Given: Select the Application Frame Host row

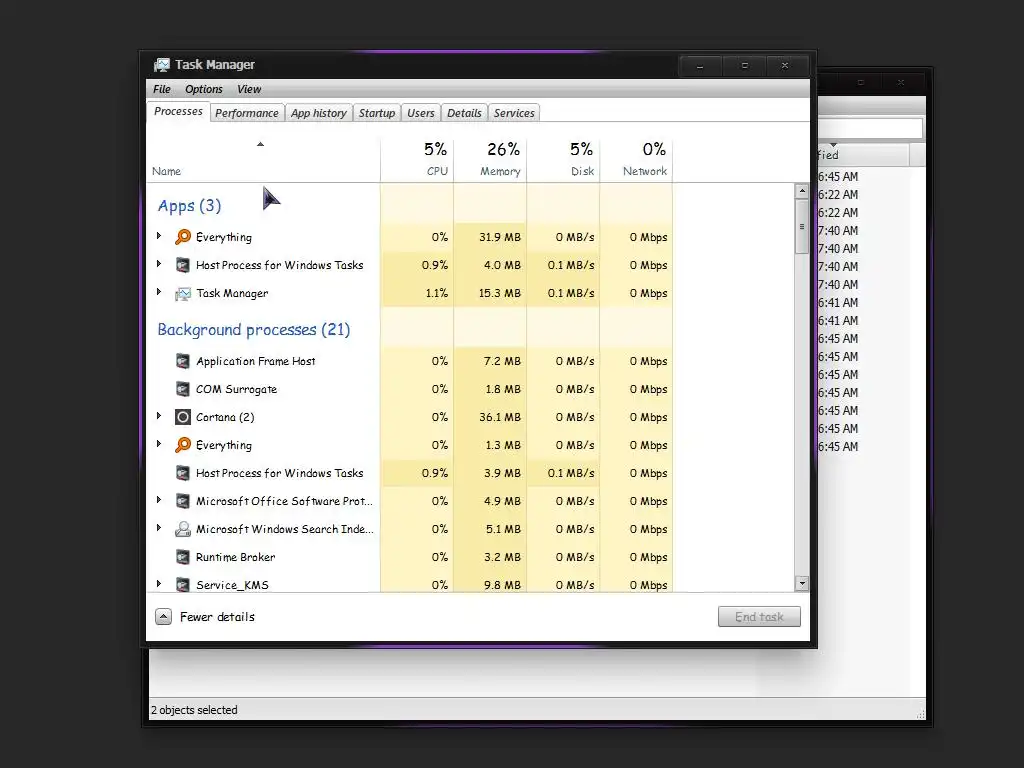Looking at the screenshot, I should [409, 360].
